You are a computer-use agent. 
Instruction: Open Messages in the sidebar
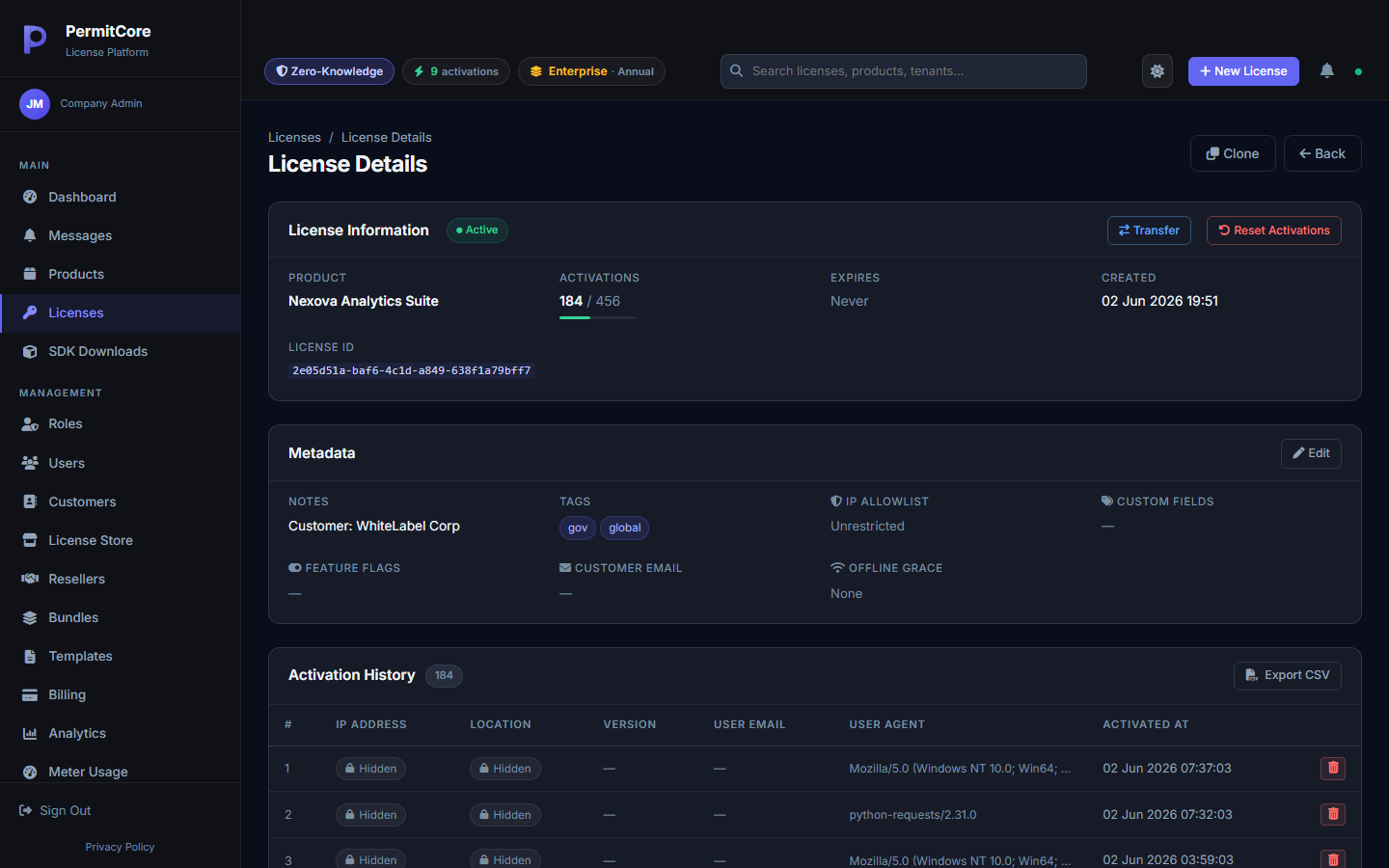click(121, 235)
